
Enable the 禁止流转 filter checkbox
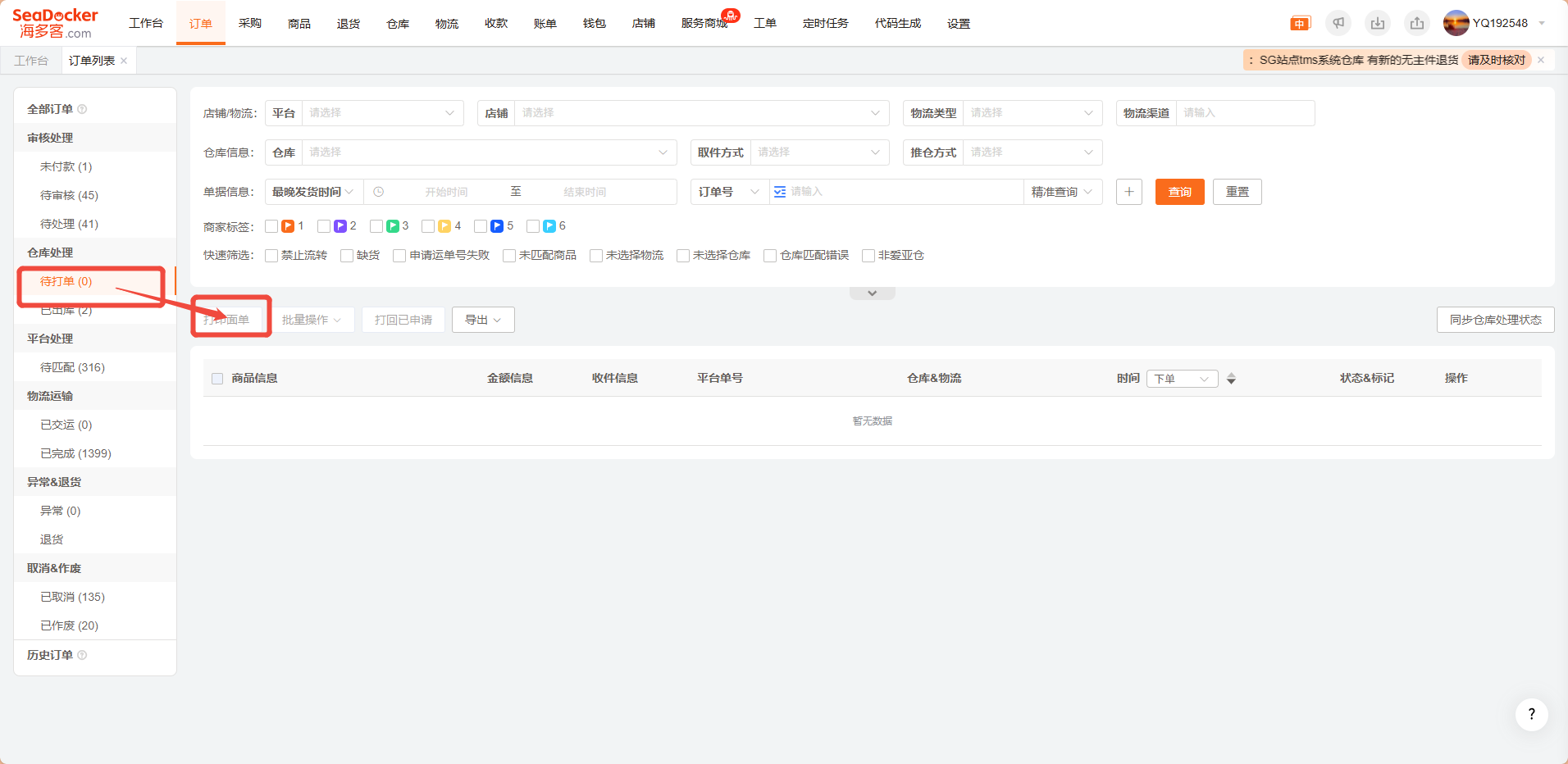click(271, 256)
